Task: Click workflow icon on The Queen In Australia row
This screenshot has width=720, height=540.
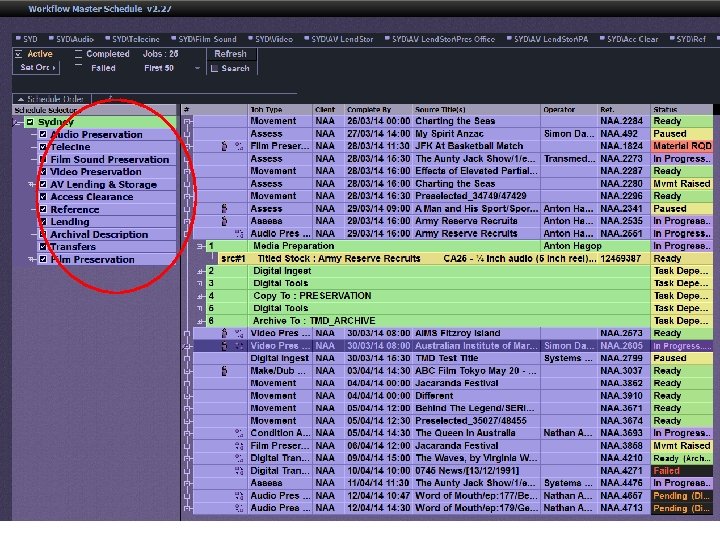Action: [x=239, y=433]
